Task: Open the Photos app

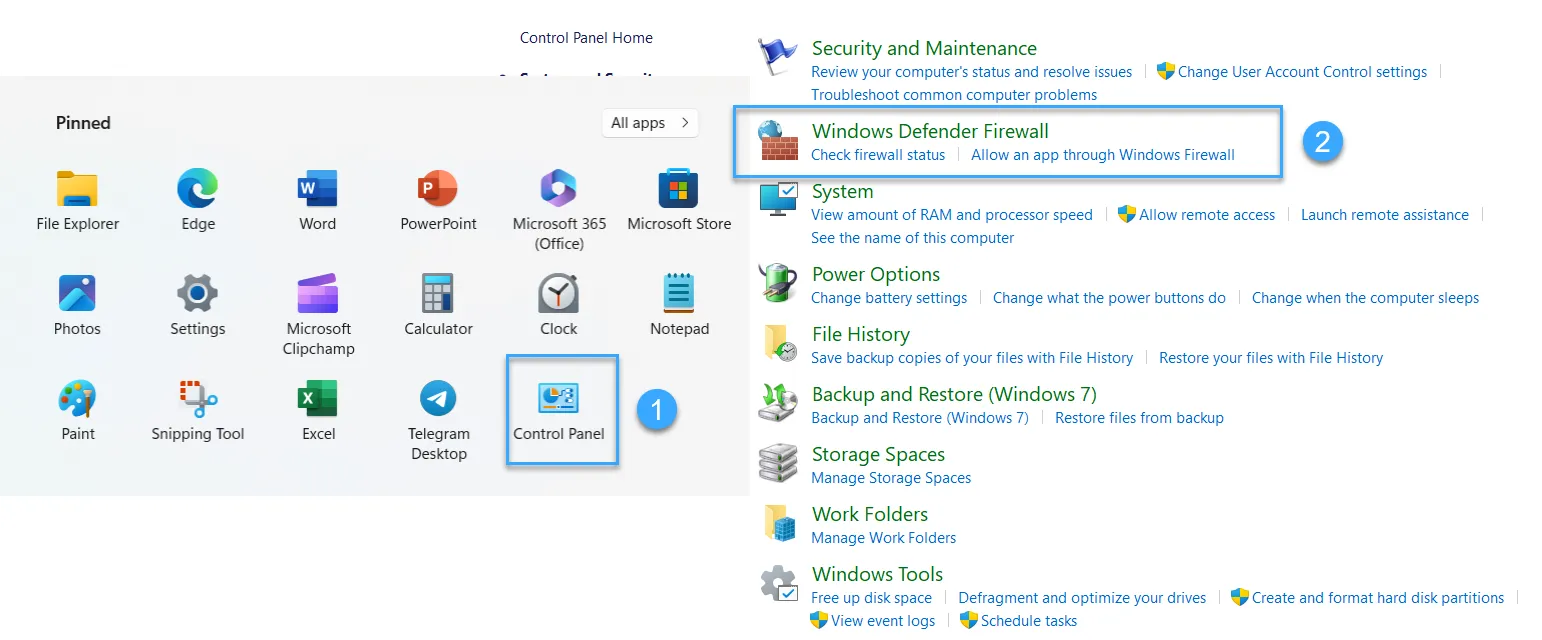Action: (x=77, y=293)
